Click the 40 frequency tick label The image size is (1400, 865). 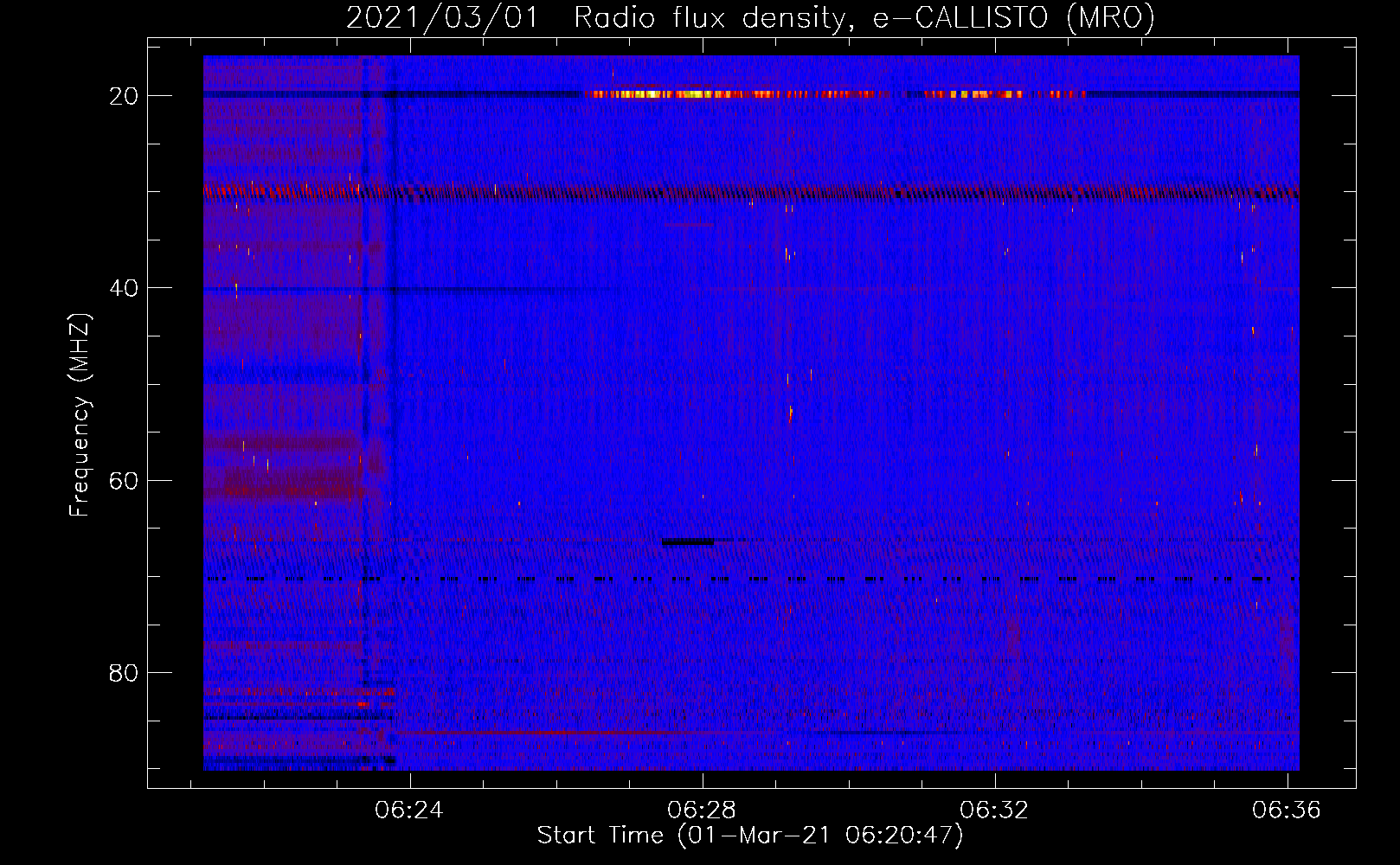point(124,288)
